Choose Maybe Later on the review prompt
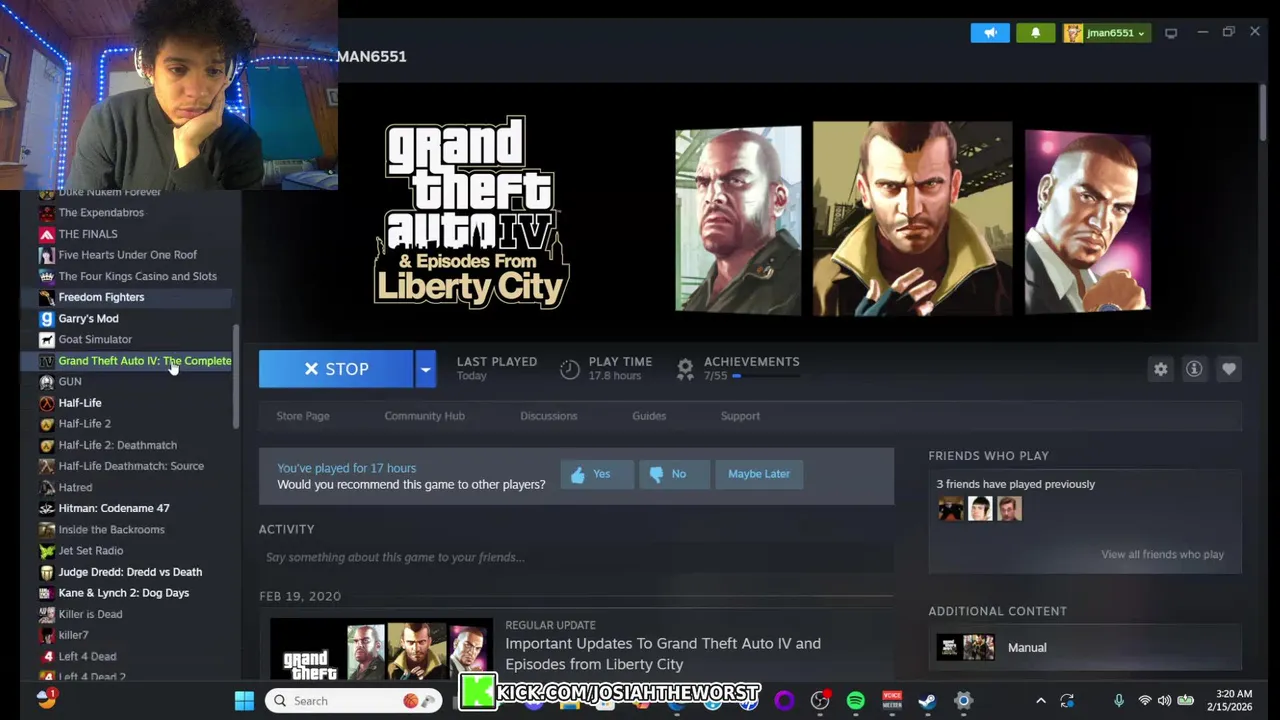This screenshot has width=1280, height=720. pos(759,474)
